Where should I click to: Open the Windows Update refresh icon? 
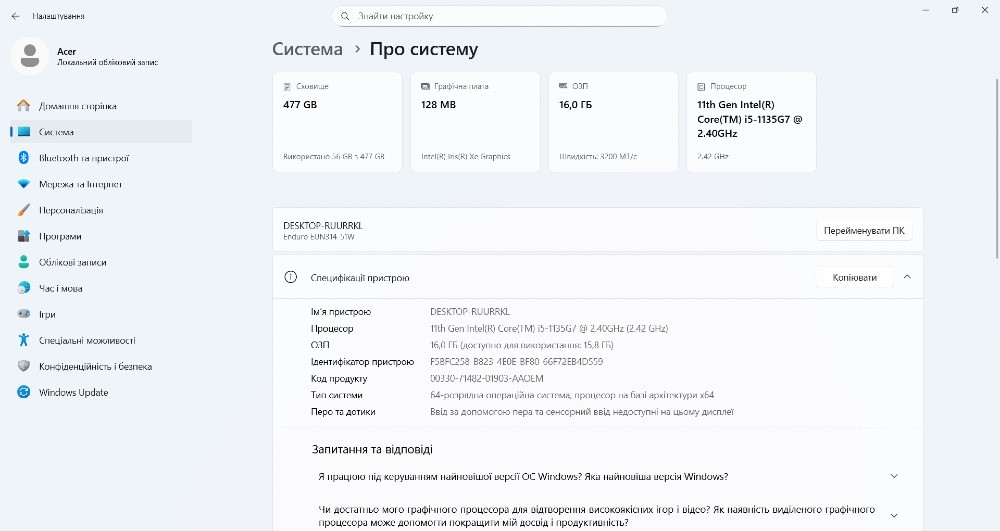point(24,392)
